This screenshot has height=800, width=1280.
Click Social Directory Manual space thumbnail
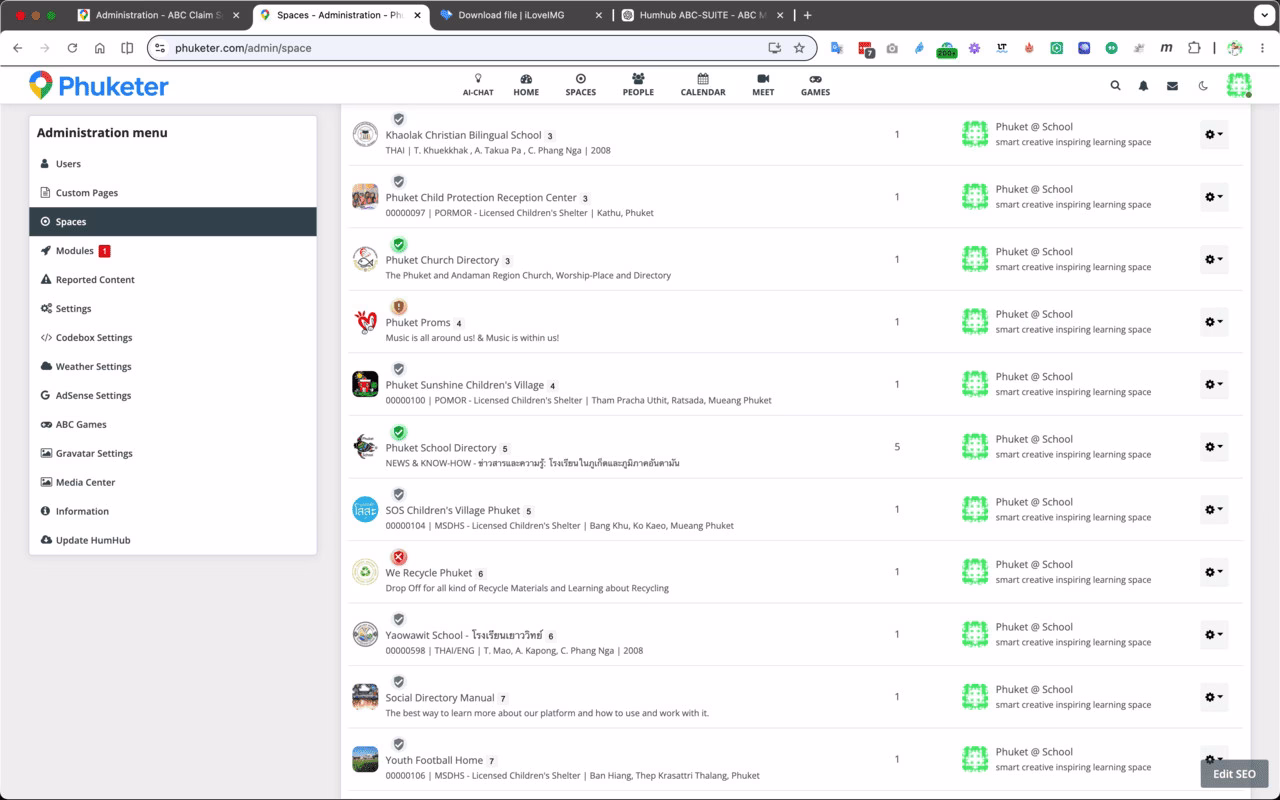(x=365, y=697)
